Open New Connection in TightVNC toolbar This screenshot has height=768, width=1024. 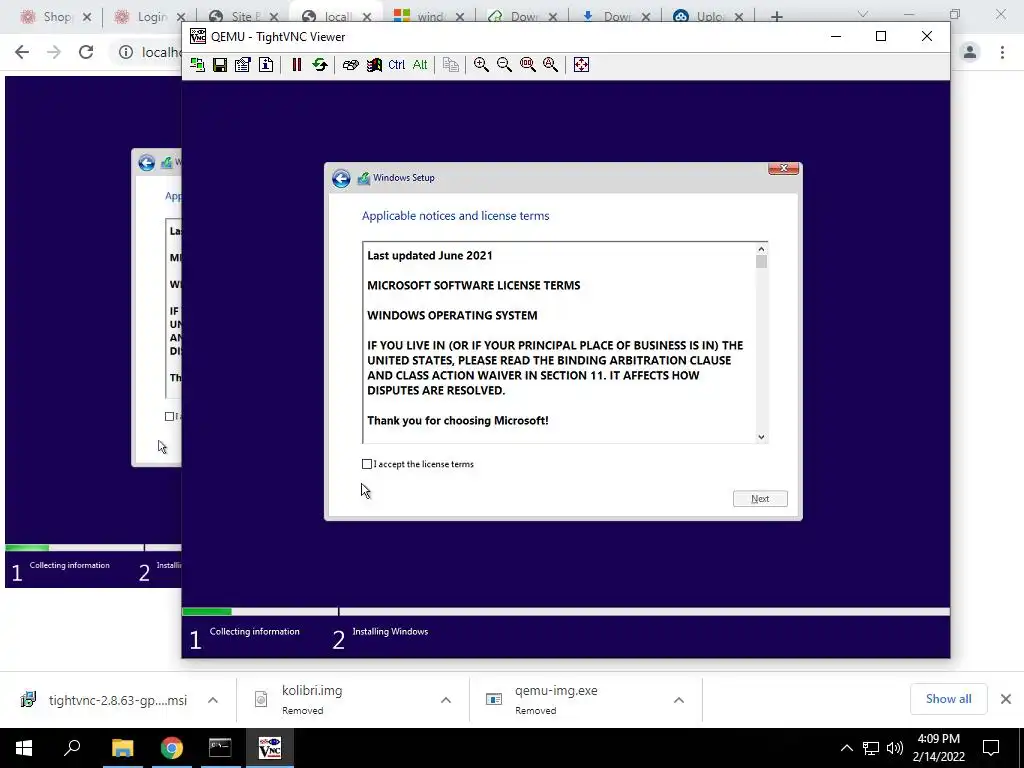click(x=197, y=65)
